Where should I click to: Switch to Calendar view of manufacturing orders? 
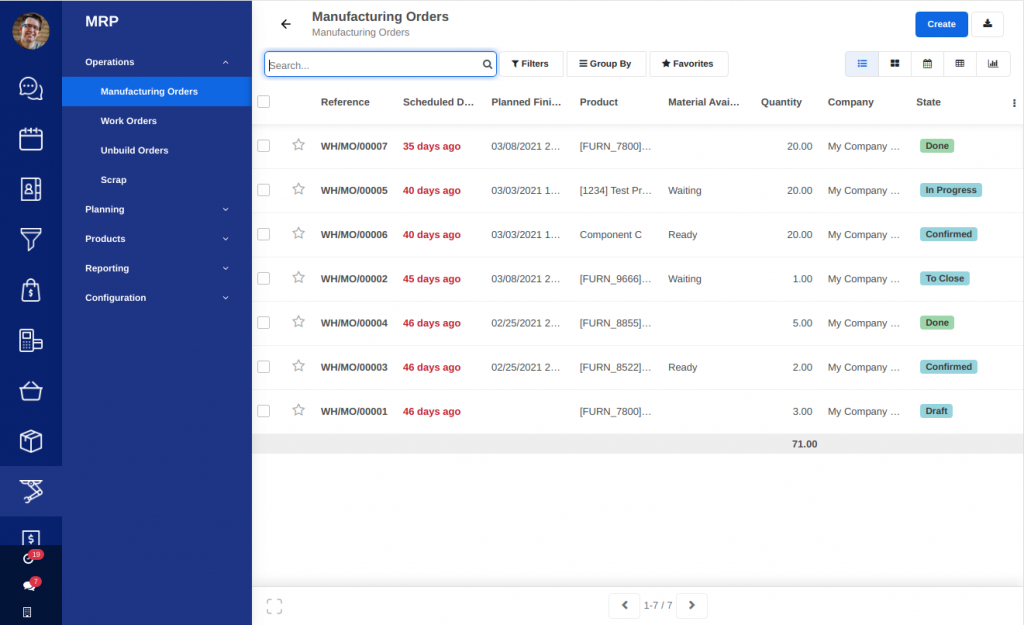click(926, 63)
